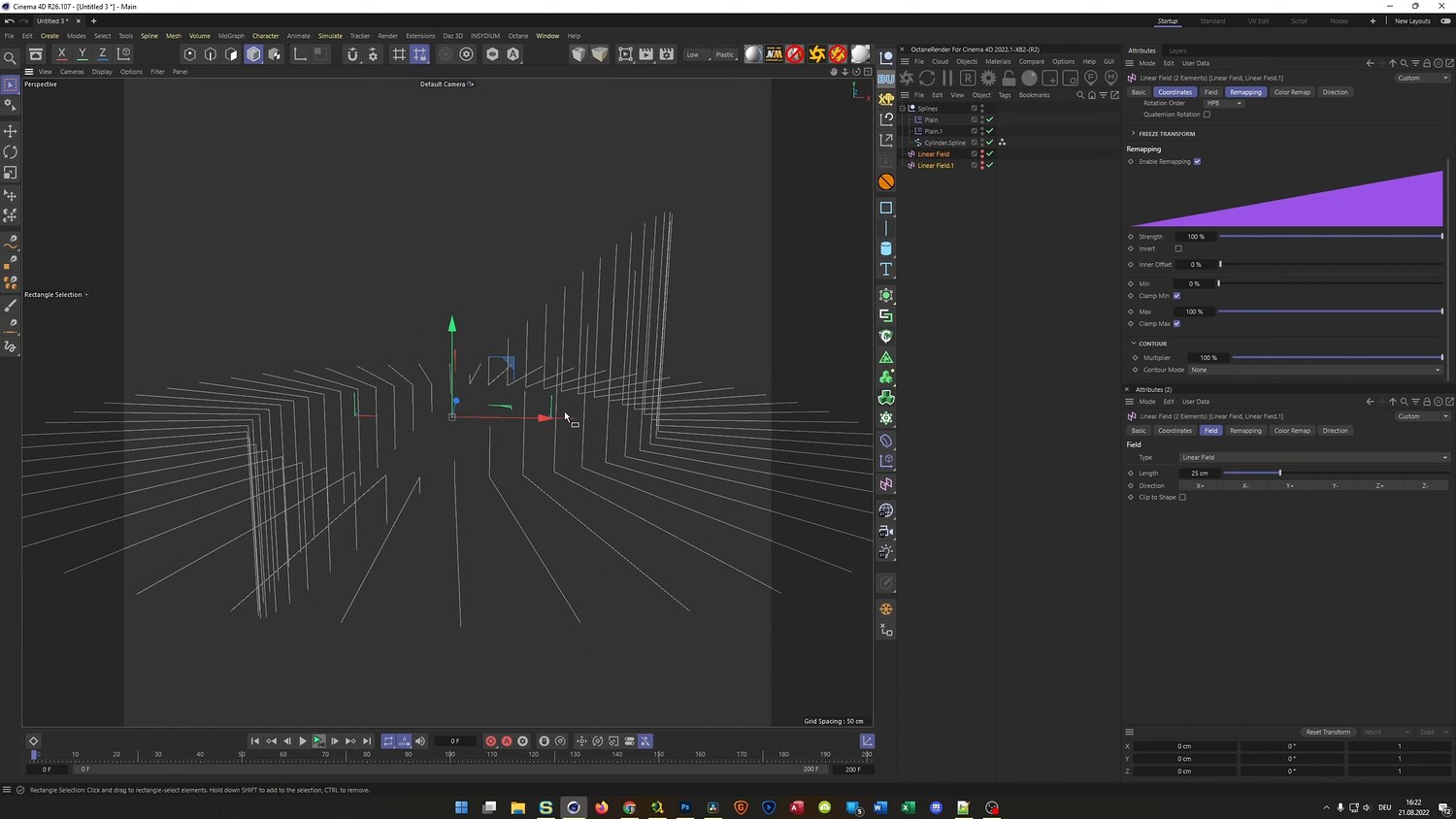The height and width of the screenshot is (819, 1456).
Task: Collapse the Splines tree item
Action: click(902, 109)
